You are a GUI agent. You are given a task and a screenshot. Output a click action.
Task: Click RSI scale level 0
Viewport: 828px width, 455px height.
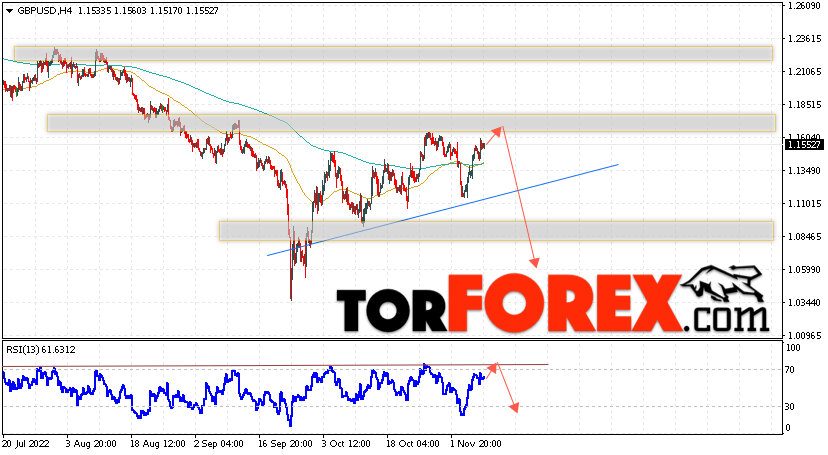coord(788,428)
